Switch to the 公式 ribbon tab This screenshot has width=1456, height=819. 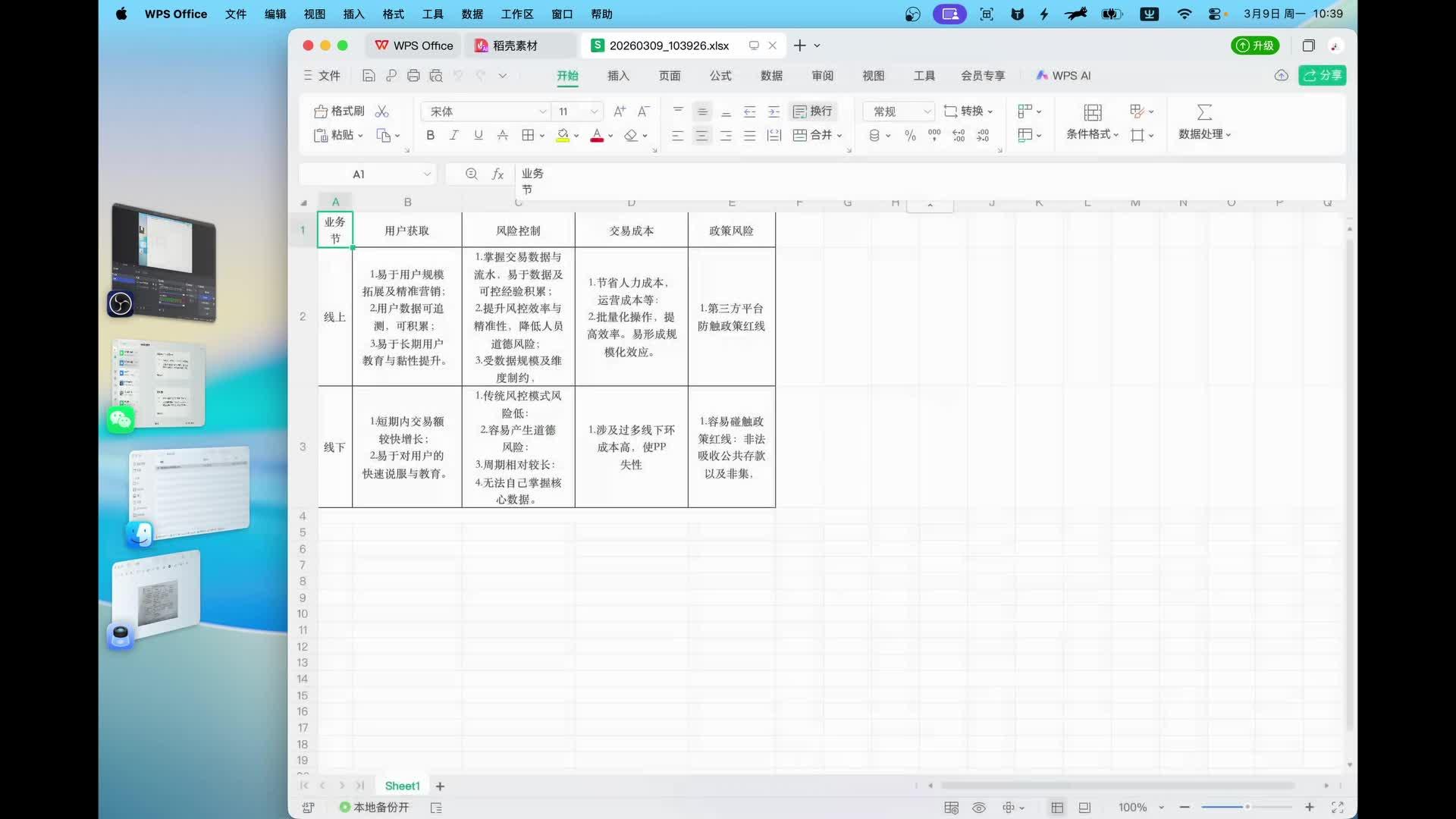point(720,76)
